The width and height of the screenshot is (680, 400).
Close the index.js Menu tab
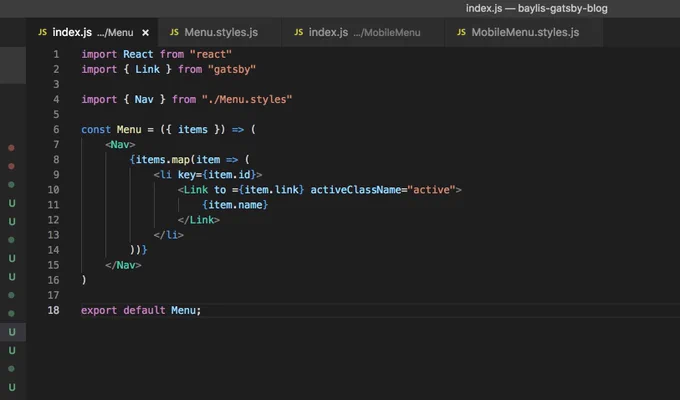146,33
